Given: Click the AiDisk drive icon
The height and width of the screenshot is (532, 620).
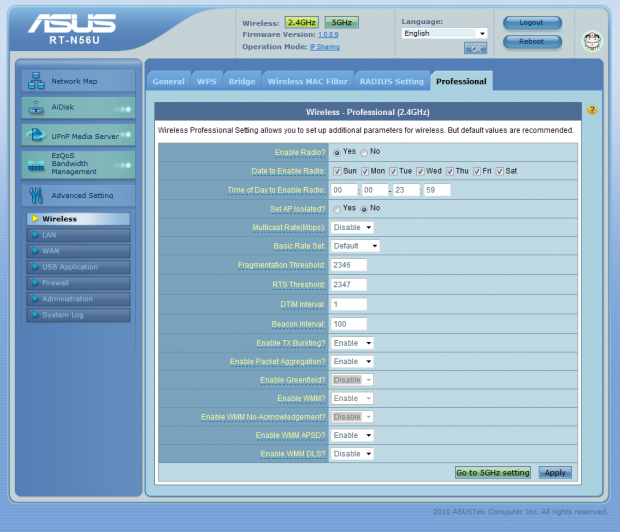Looking at the screenshot, I should click(x=36, y=107).
